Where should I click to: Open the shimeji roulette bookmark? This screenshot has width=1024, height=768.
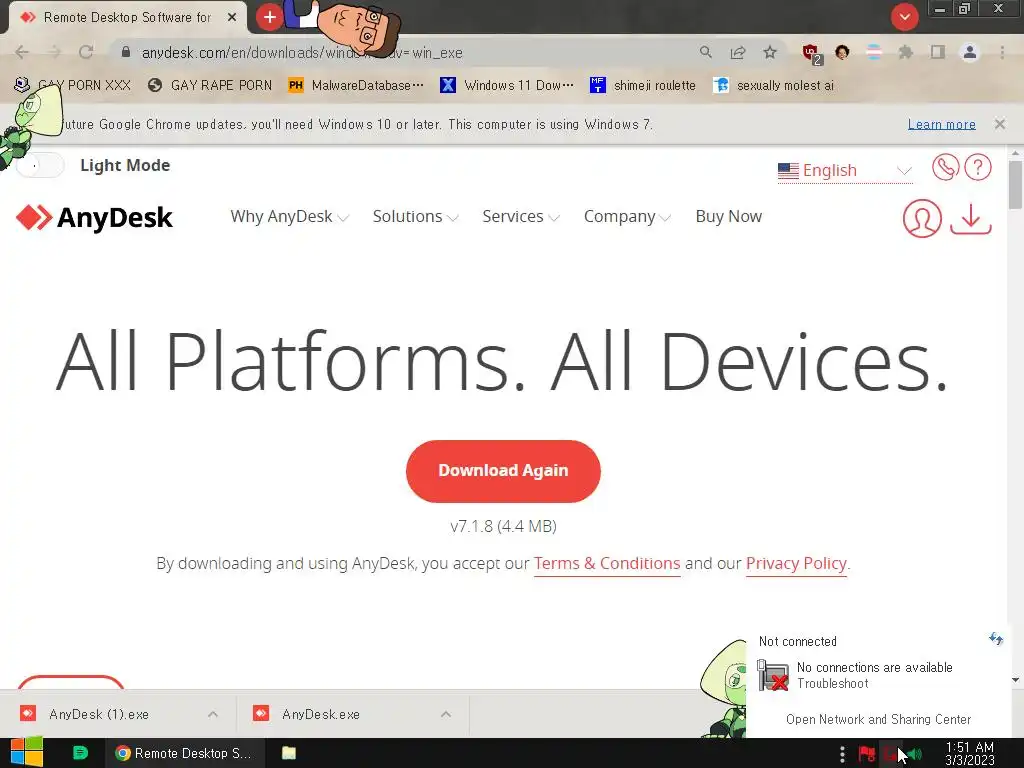[643, 85]
